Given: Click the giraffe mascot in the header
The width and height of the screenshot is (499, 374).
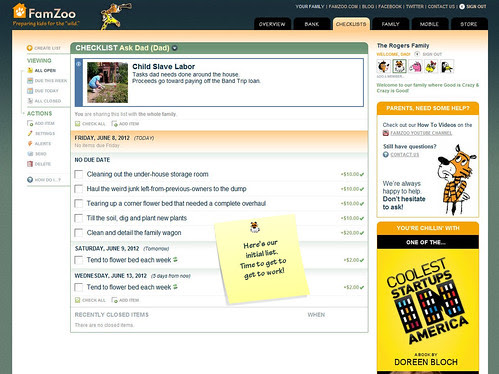Looking at the screenshot, I should click(x=115, y=16).
